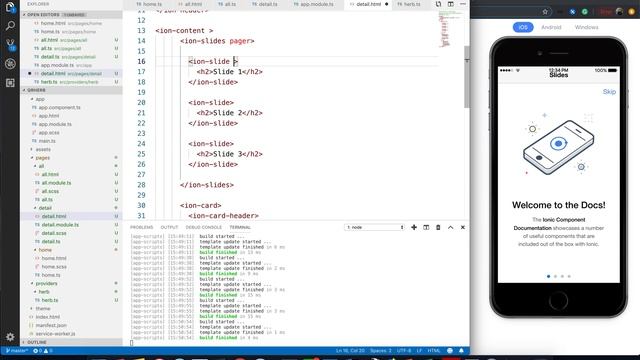Switch to the herb.ts editor tab
The height and width of the screenshot is (360, 640).
click(409, 4)
